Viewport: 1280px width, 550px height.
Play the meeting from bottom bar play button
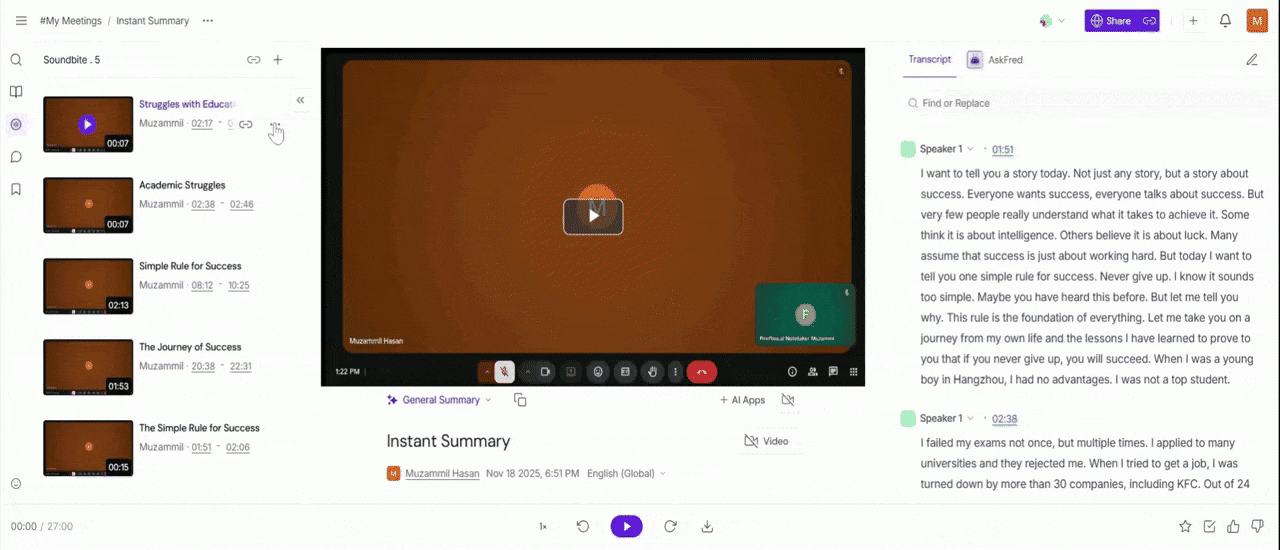click(627, 526)
